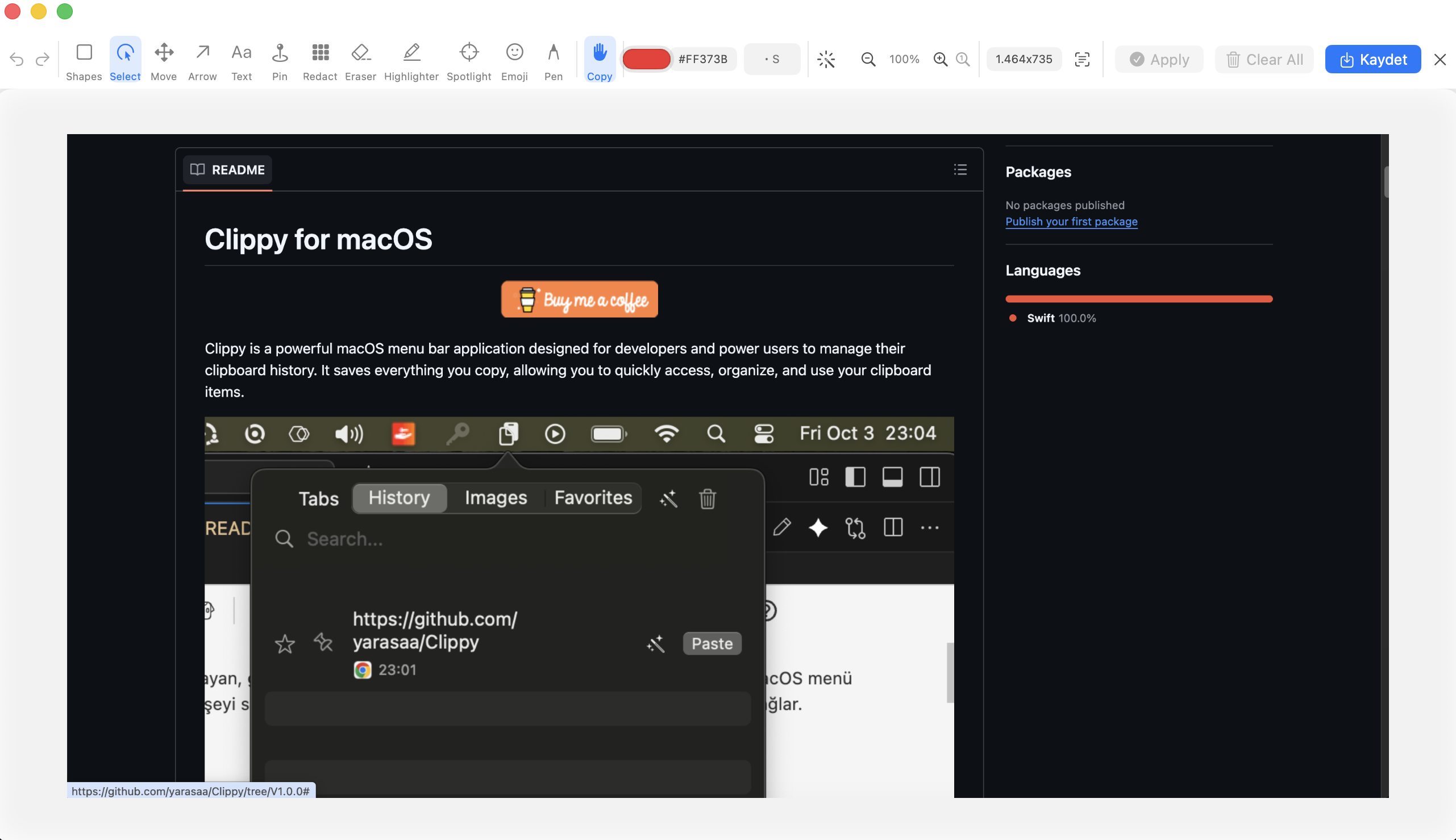This screenshot has height=840, width=1456.
Task: Select the Pen tool
Action: (x=552, y=59)
